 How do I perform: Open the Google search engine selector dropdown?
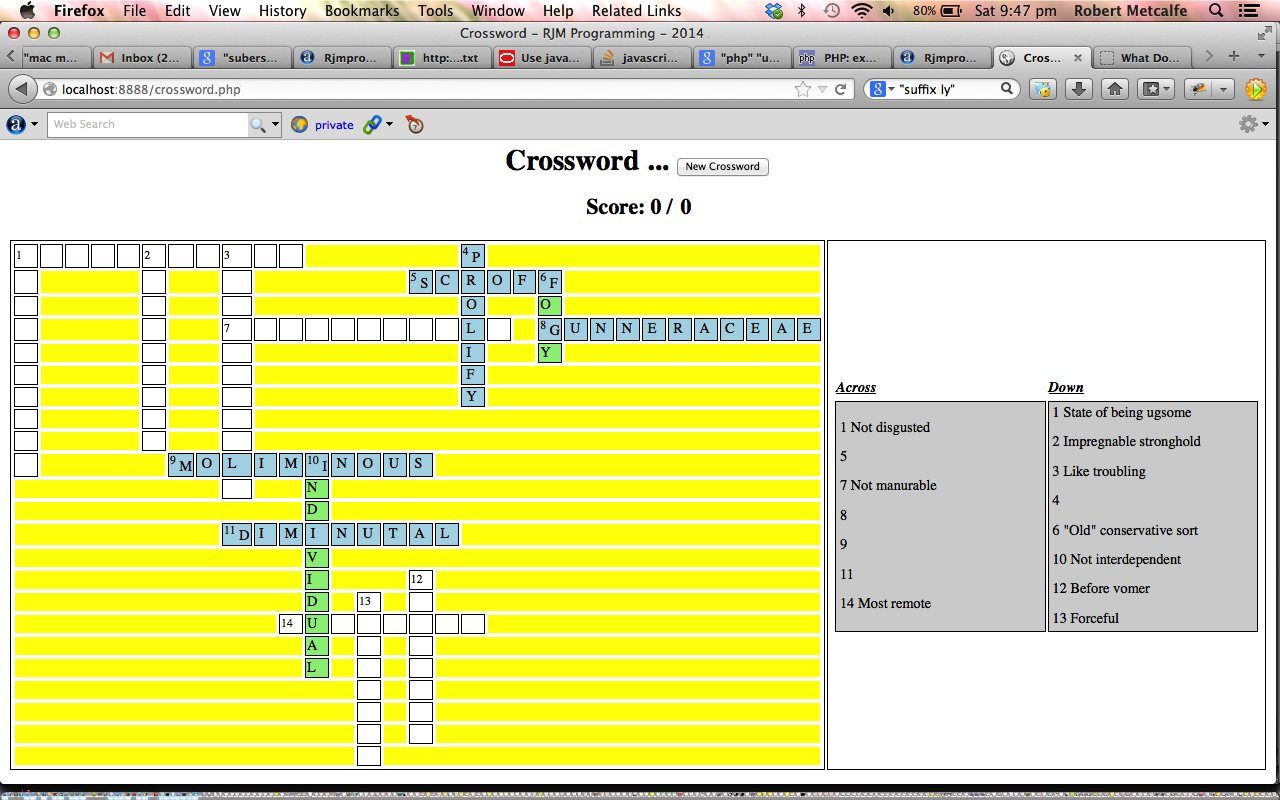(881, 89)
